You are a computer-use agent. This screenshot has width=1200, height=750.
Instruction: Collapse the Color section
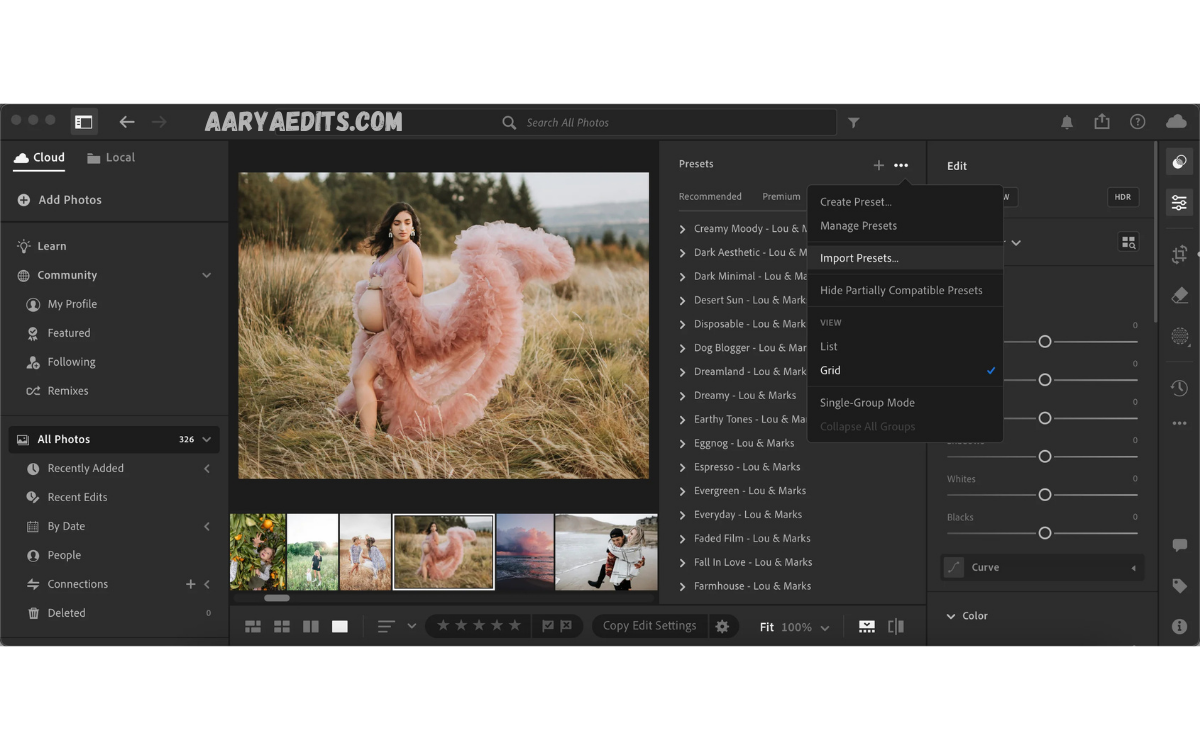[950, 616]
